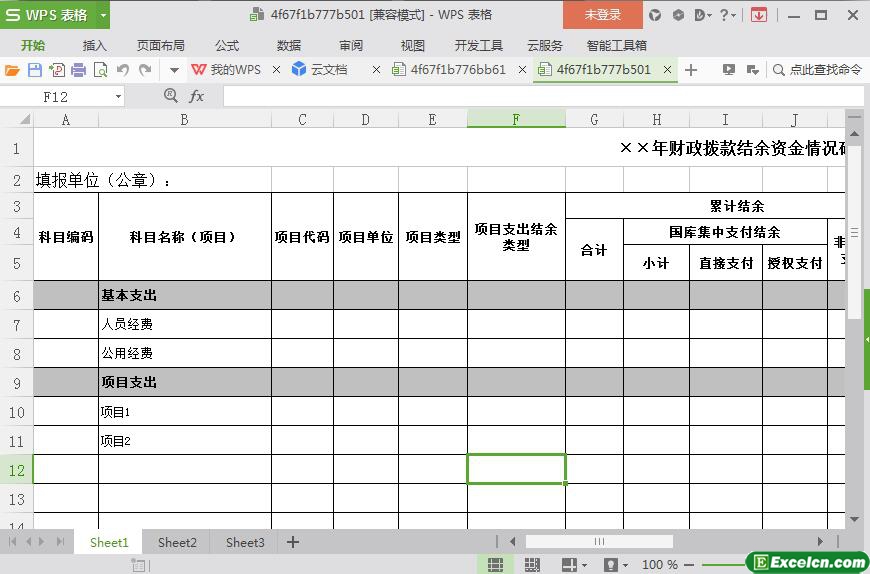Click the presentation screen icon in tab bar

[x=729, y=70]
